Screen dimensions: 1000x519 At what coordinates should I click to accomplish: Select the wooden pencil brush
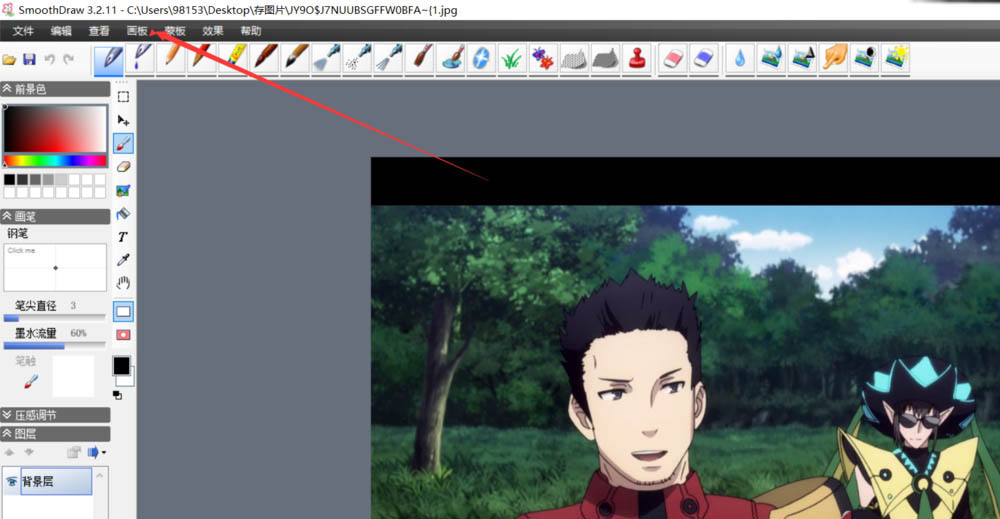[x=172, y=59]
